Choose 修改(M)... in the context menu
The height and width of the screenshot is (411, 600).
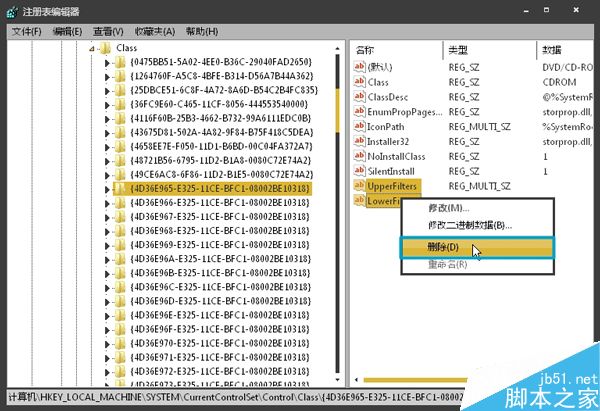click(x=448, y=208)
